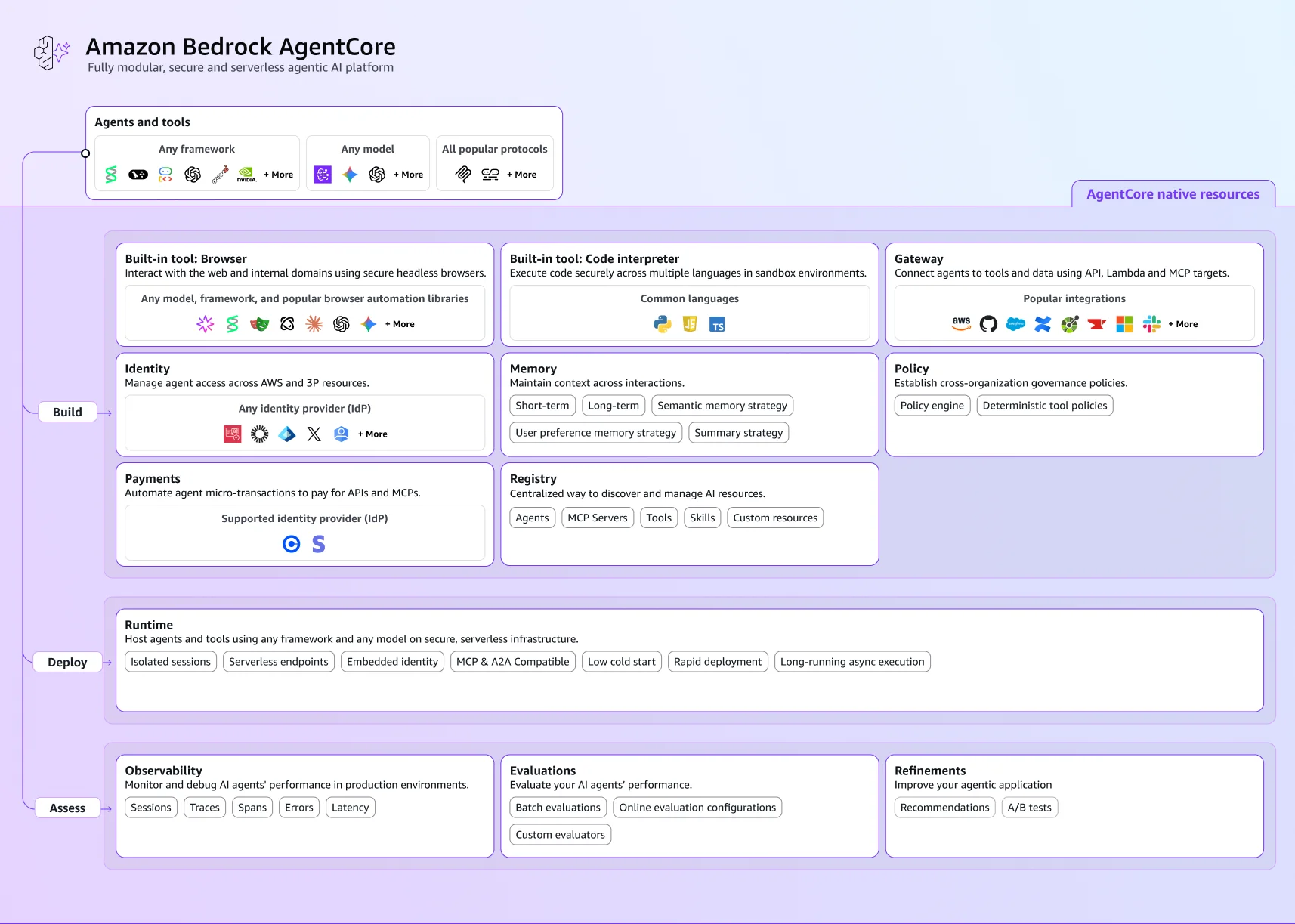The width and height of the screenshot is (1295, 924).
Task: Click the NVIDIA logo under Any framework
Action: coord(247,175)
